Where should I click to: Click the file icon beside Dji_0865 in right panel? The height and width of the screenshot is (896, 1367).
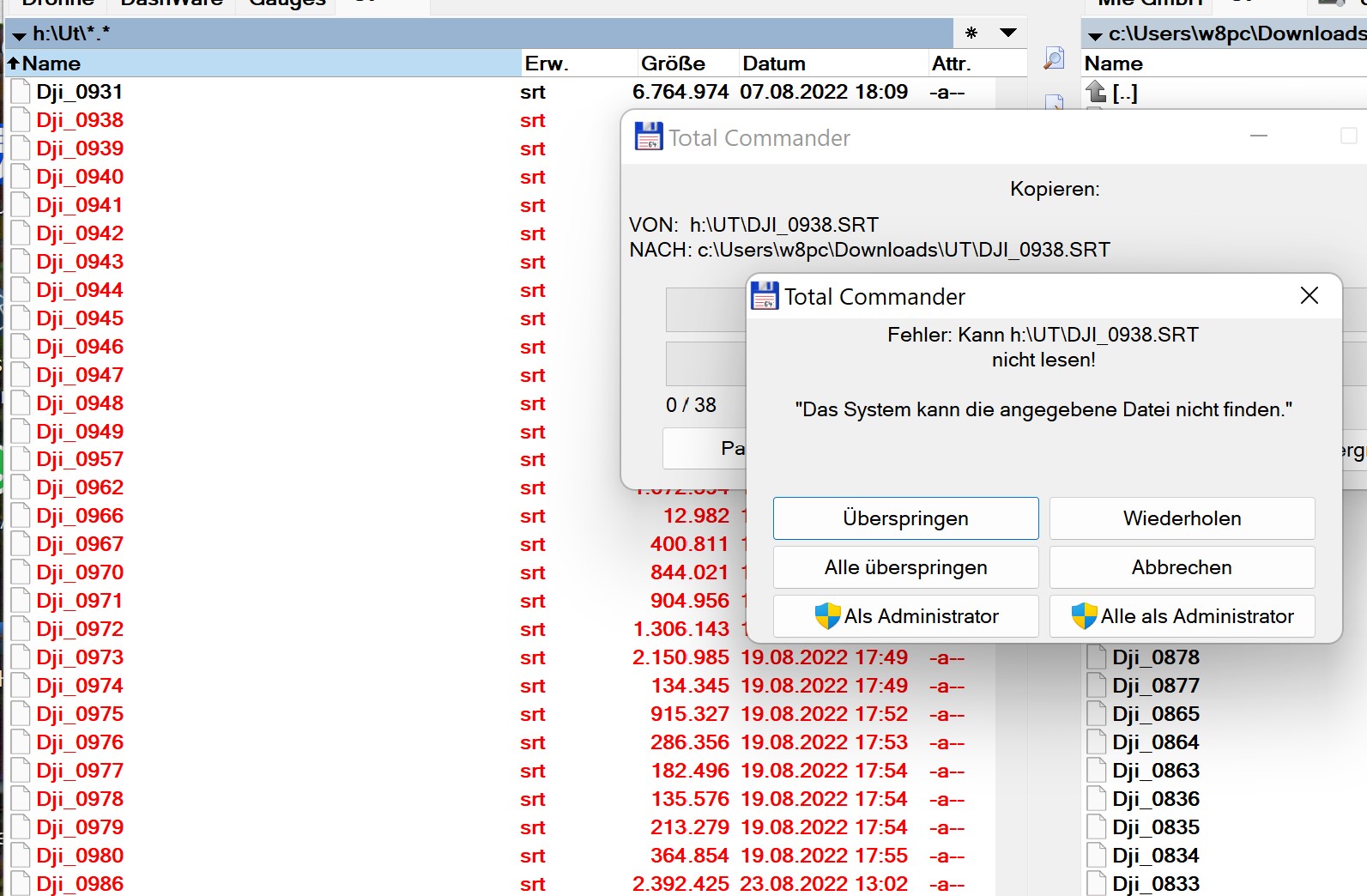point(1097,714)
